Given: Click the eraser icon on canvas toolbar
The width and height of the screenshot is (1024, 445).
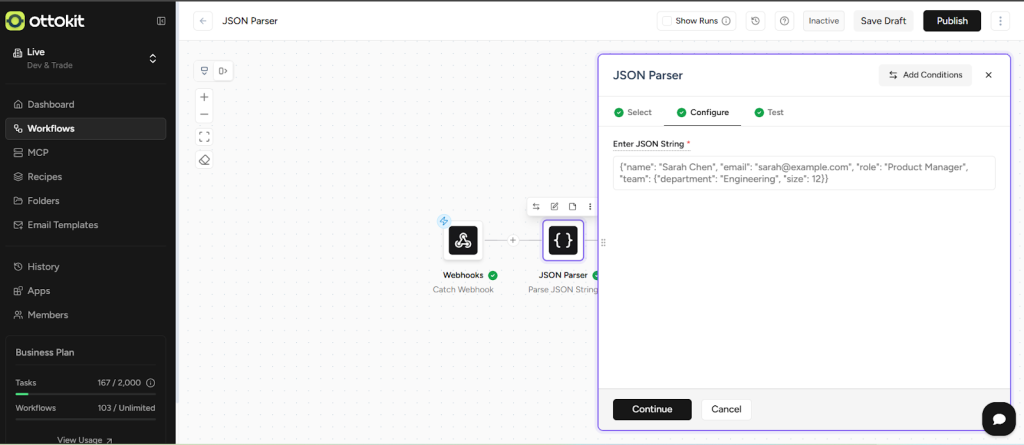Looking at the screenshot, I should 204,160.
